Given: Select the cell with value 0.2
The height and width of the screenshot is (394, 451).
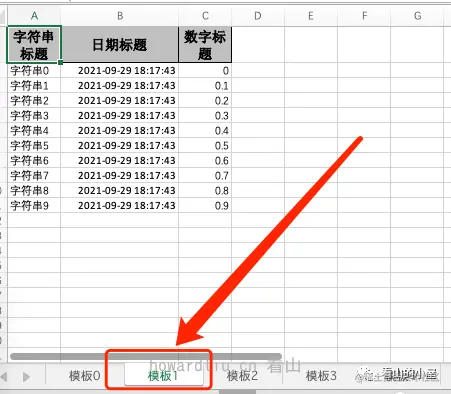Looking at the screenshot, I should click(205, 100).
